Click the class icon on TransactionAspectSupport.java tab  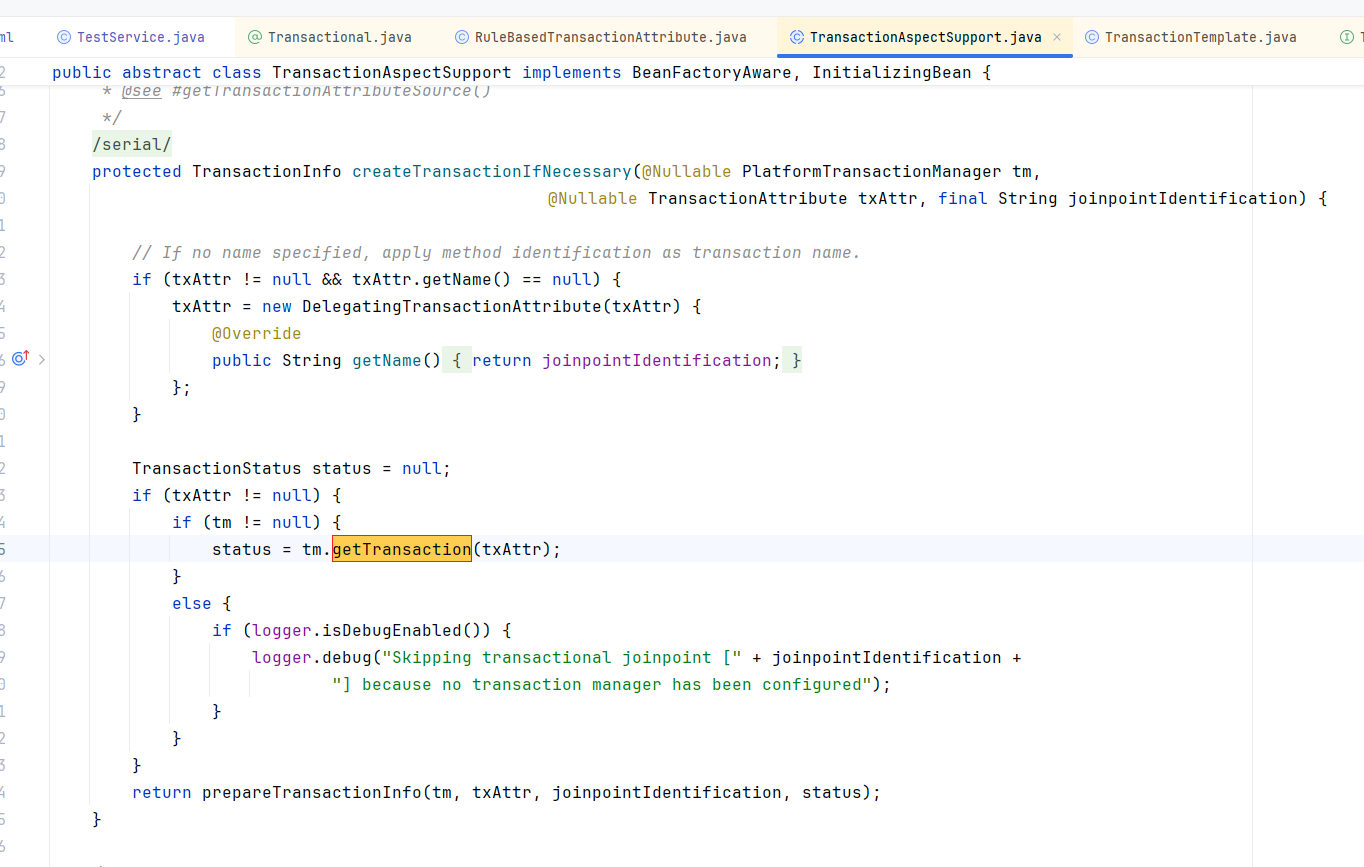click(x=797, y=37)
